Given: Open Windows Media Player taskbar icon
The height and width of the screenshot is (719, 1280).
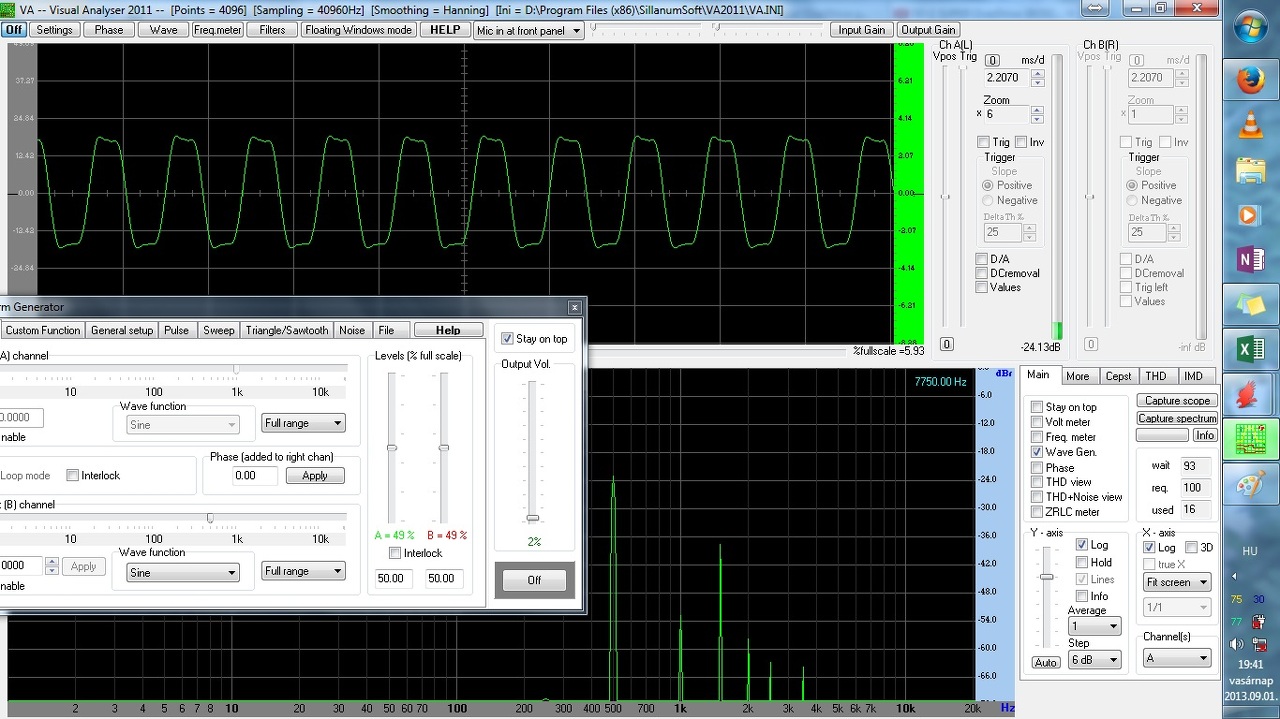Looking at the screenshot, I should [x=1250, y=214].
